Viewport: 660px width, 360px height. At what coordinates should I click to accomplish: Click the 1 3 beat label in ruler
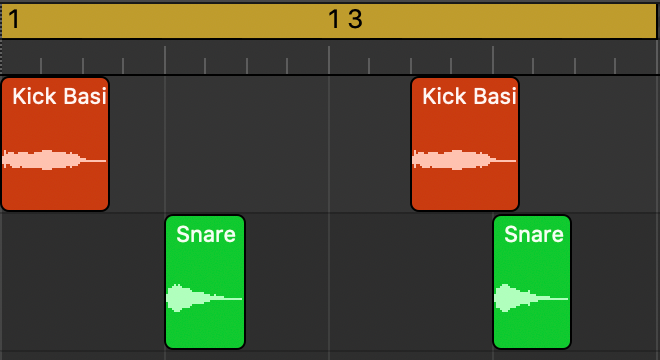pyautogui.click(x=345, y=19)
